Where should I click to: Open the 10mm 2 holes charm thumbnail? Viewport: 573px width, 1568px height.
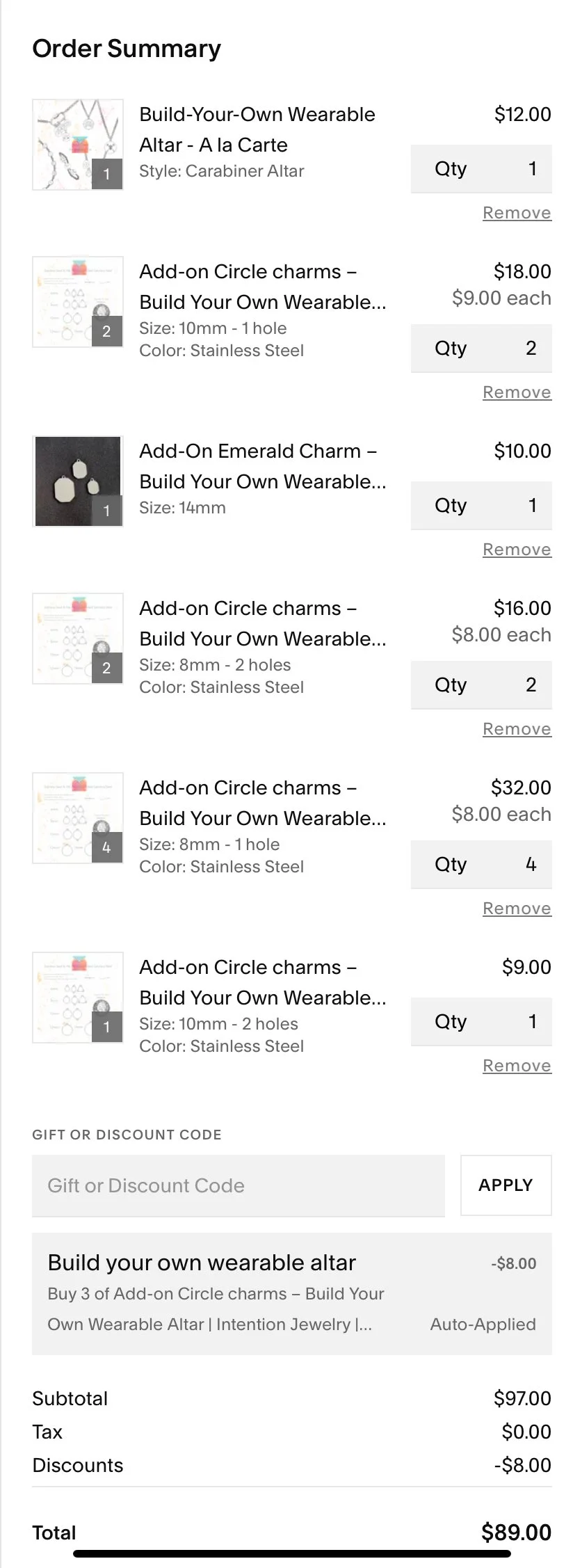(x=78, y=997)
